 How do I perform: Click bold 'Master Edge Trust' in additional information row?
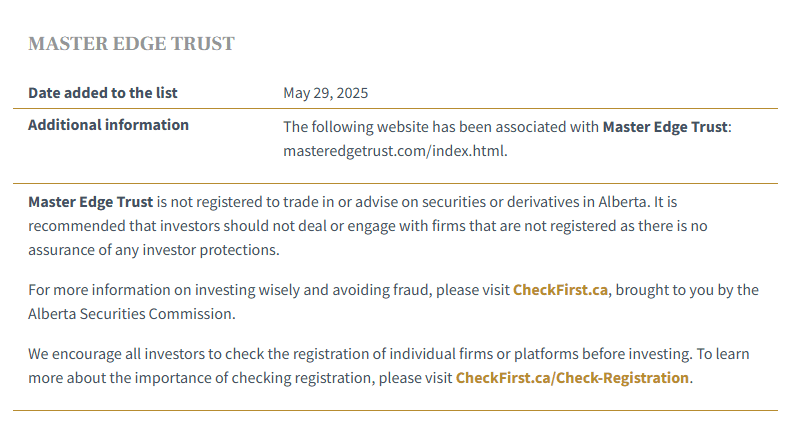(x=665, y=127)
